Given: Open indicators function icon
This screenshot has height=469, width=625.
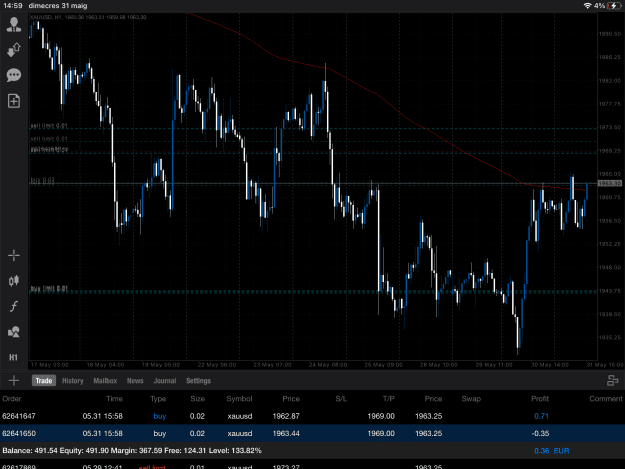Looking at the screenshot, I should (x=14, y=306).
